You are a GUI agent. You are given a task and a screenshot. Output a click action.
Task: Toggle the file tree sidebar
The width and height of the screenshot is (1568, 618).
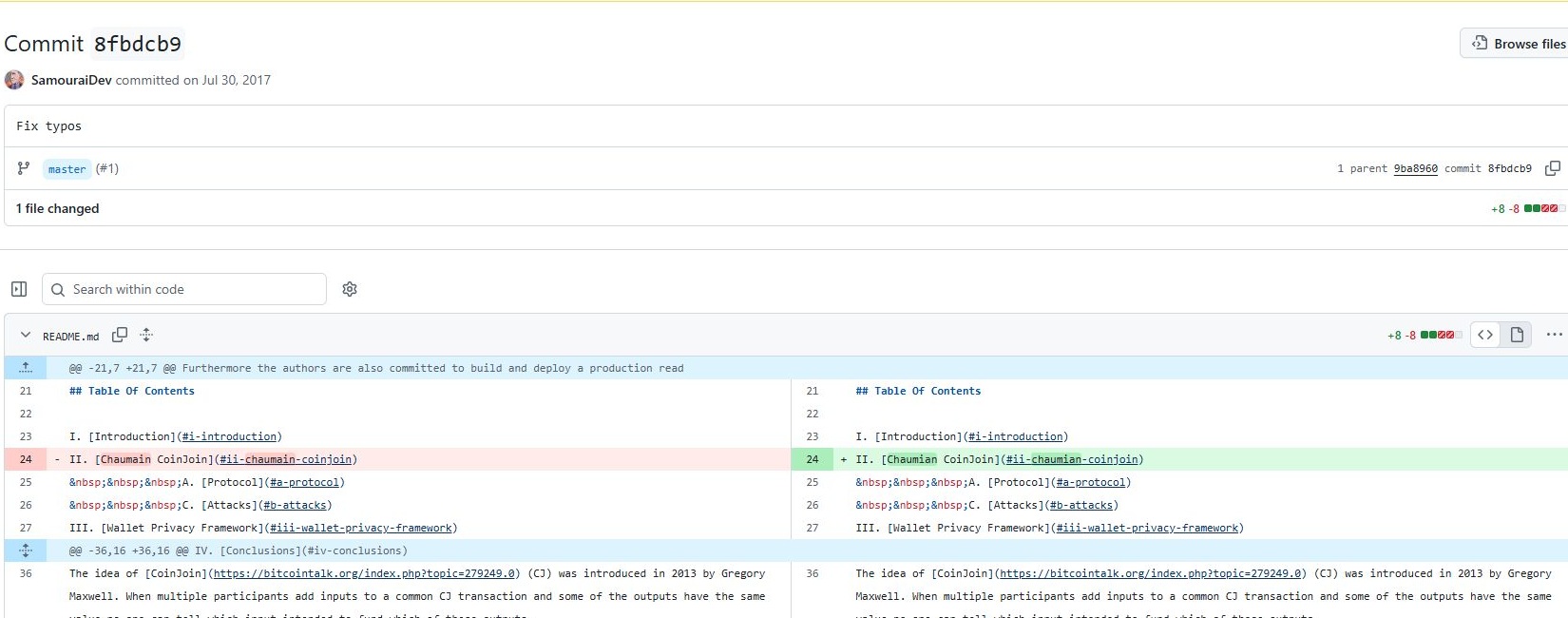[x=19, y=289]
